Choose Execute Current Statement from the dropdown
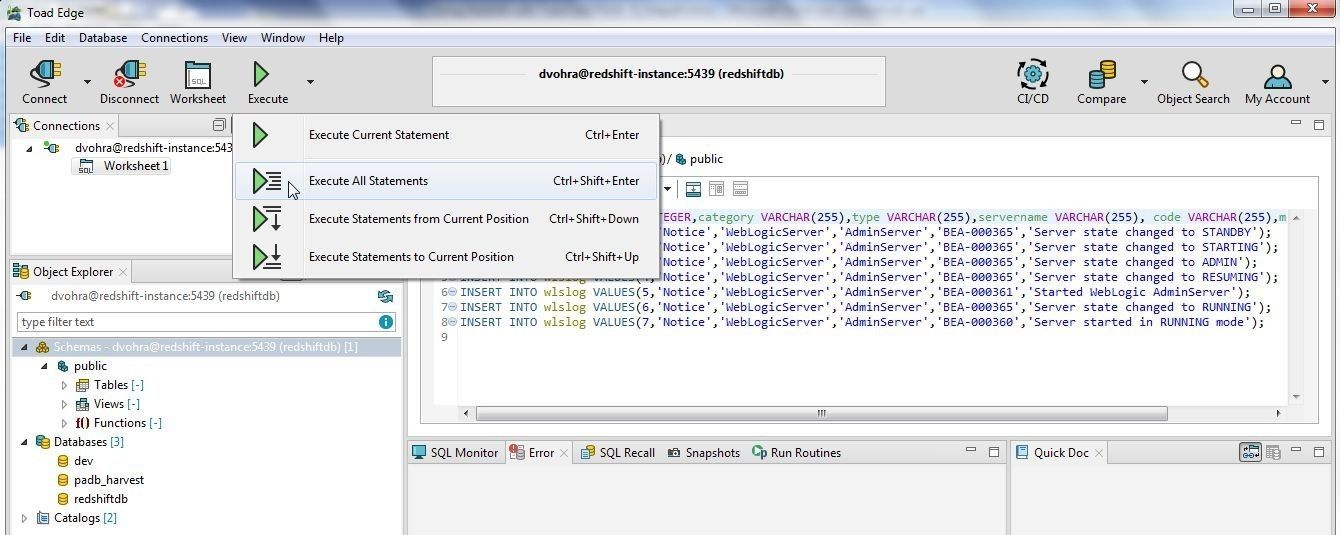The width and height of the screenshot is (1340, 535). [446, 135]
